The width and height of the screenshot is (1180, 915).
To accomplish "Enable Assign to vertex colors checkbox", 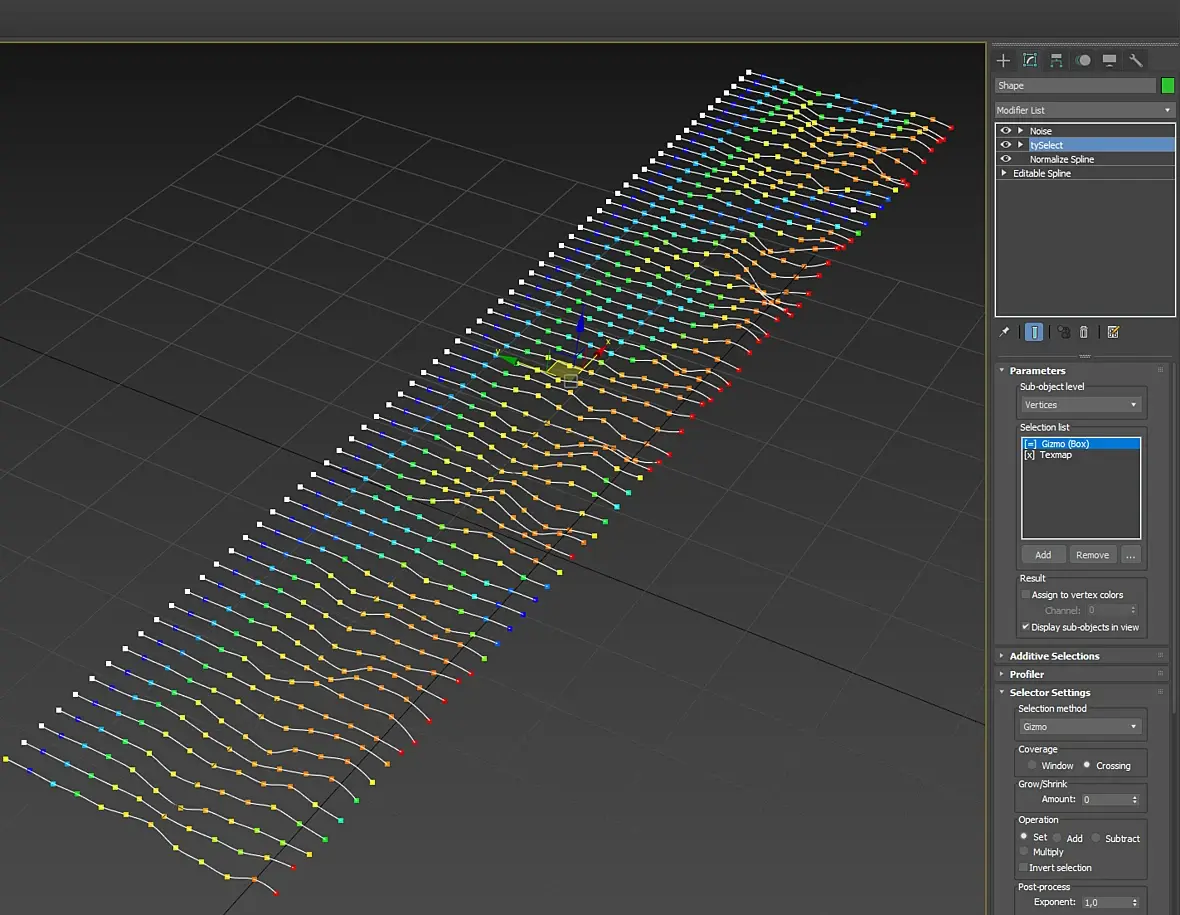I will pos(1025,595).
